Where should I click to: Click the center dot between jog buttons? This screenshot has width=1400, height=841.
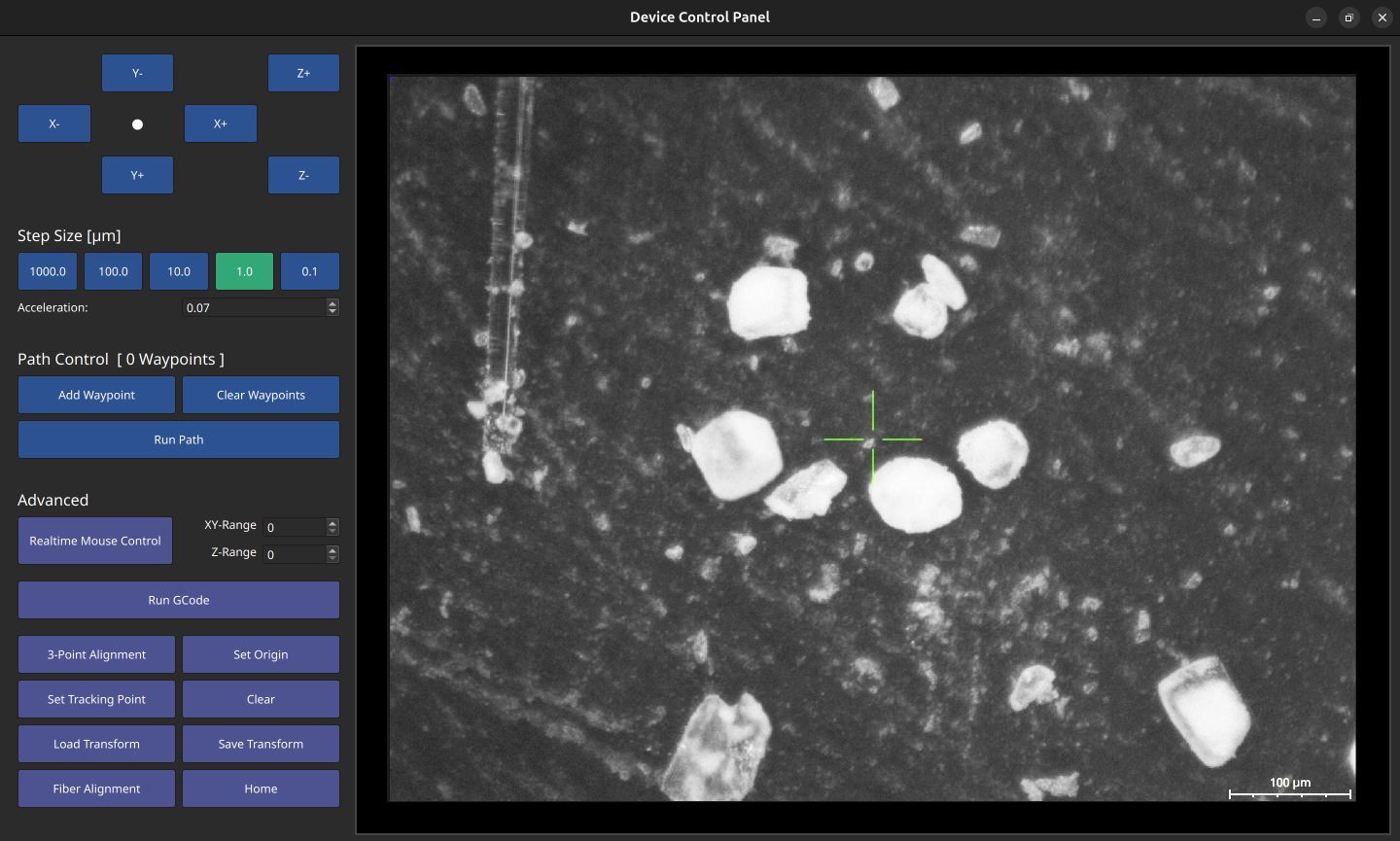click(x=137, y=123)
